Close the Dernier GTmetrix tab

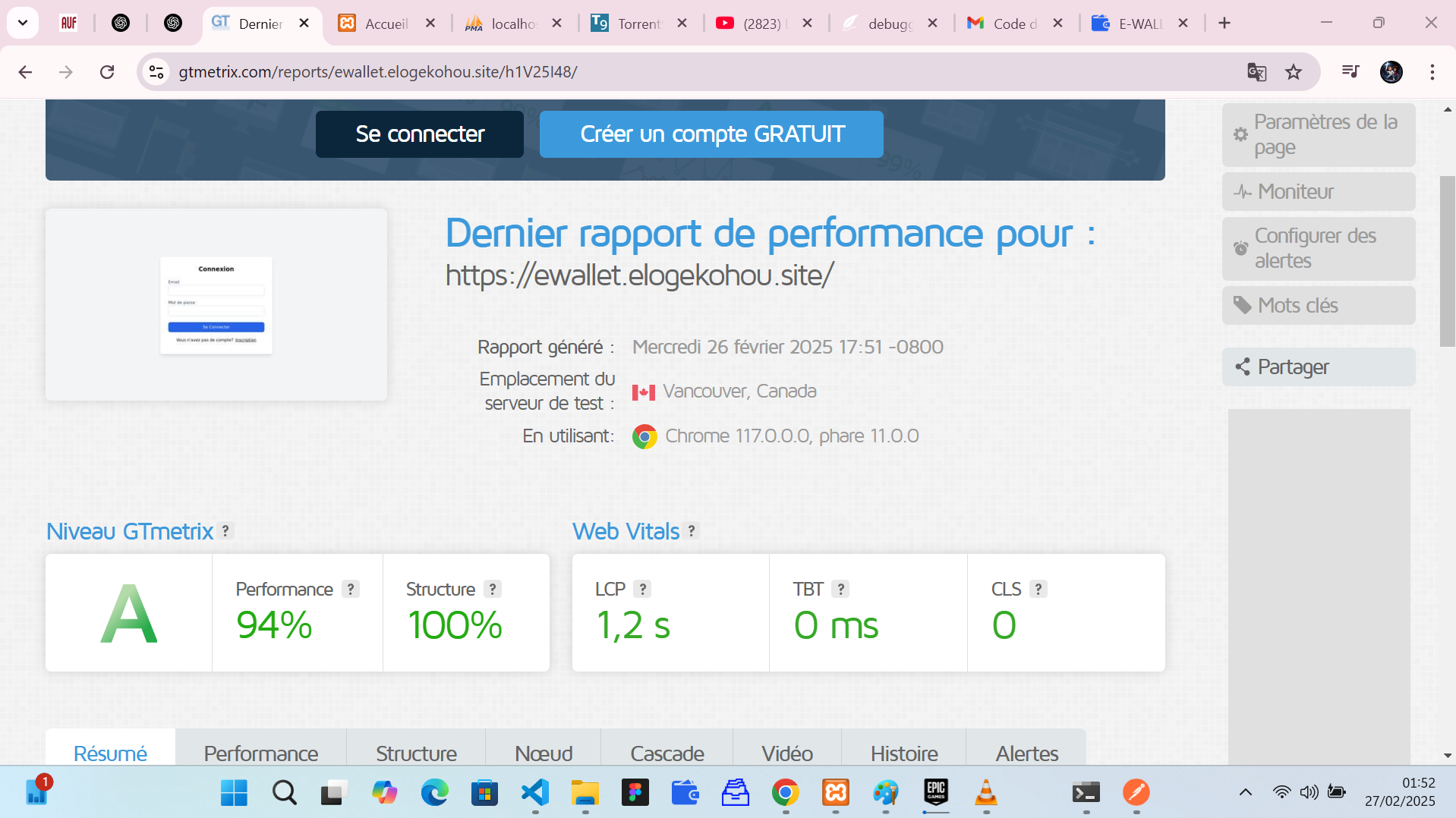(304, 23)
